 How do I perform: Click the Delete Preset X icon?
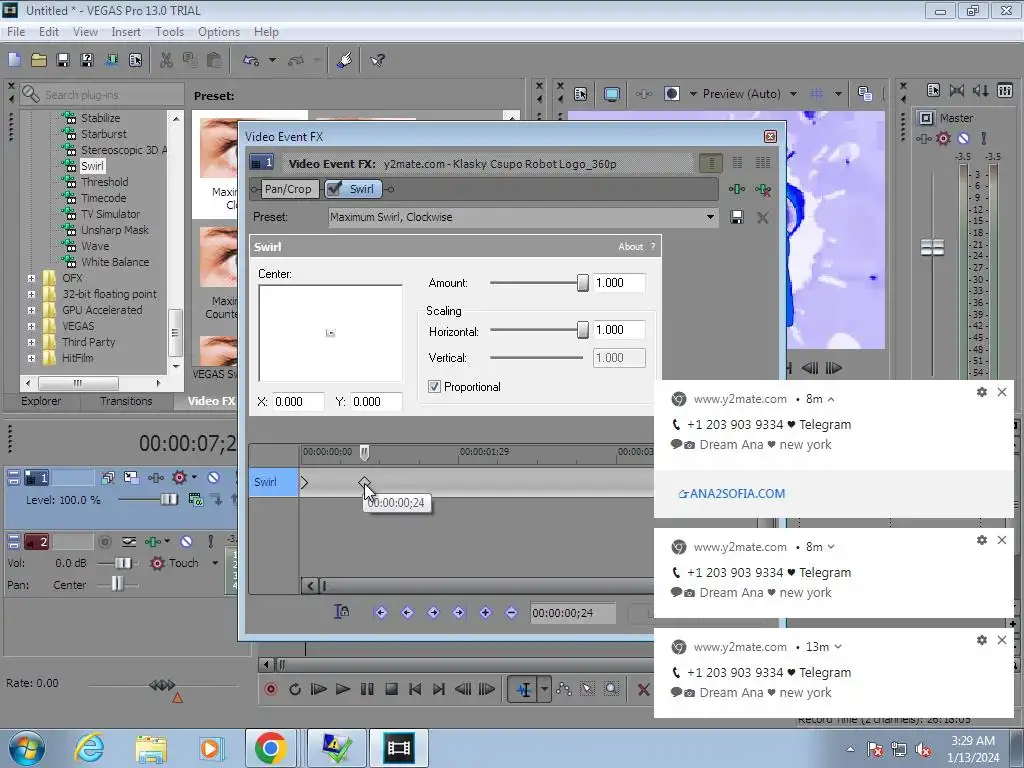[x=762, y=217]
